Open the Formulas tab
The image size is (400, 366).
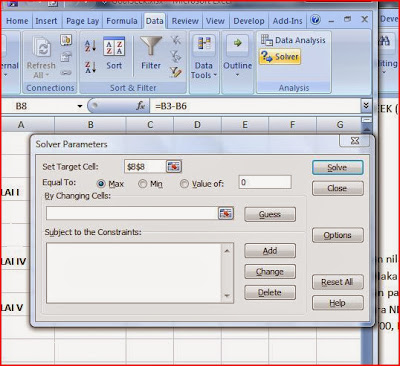[122, 21]
